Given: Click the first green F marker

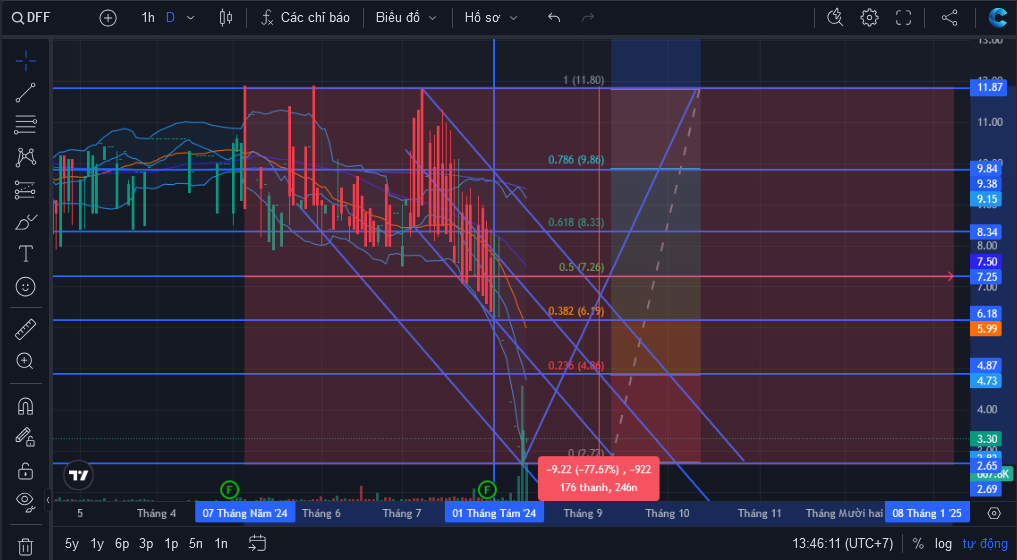Looking at the screenshot, I should (x=229, y=489).
